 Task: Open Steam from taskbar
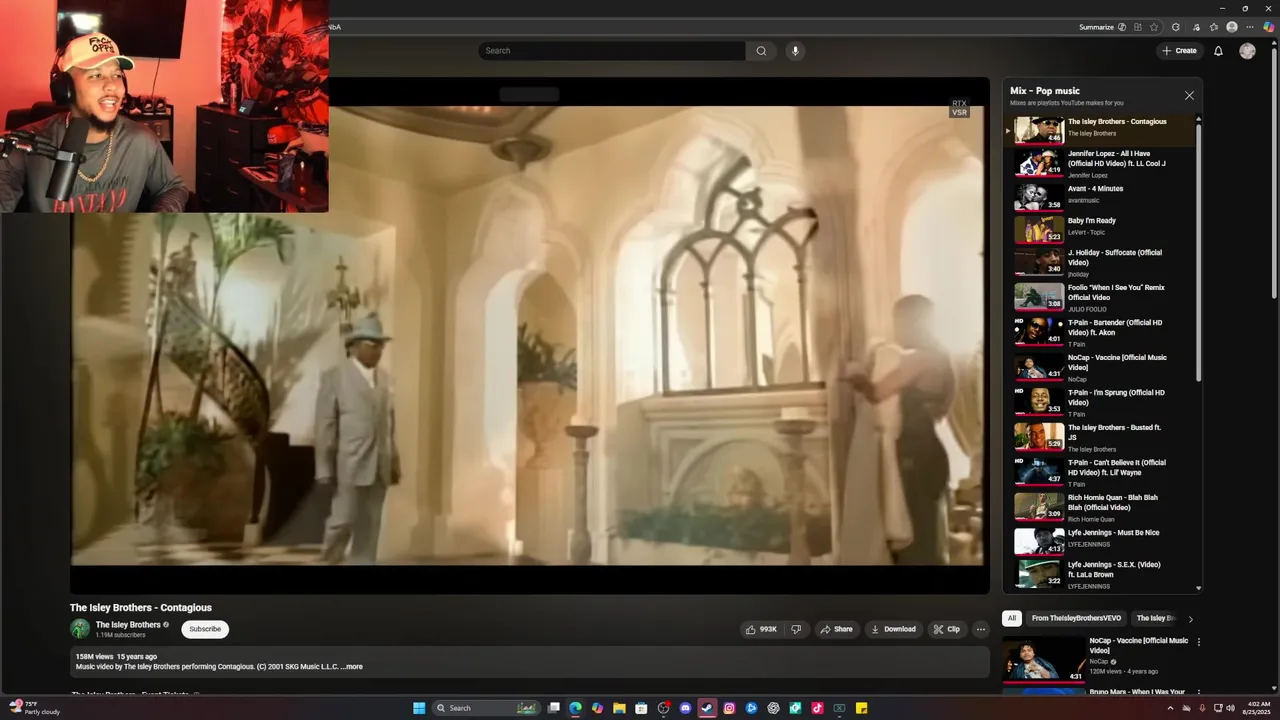point(707,708)
